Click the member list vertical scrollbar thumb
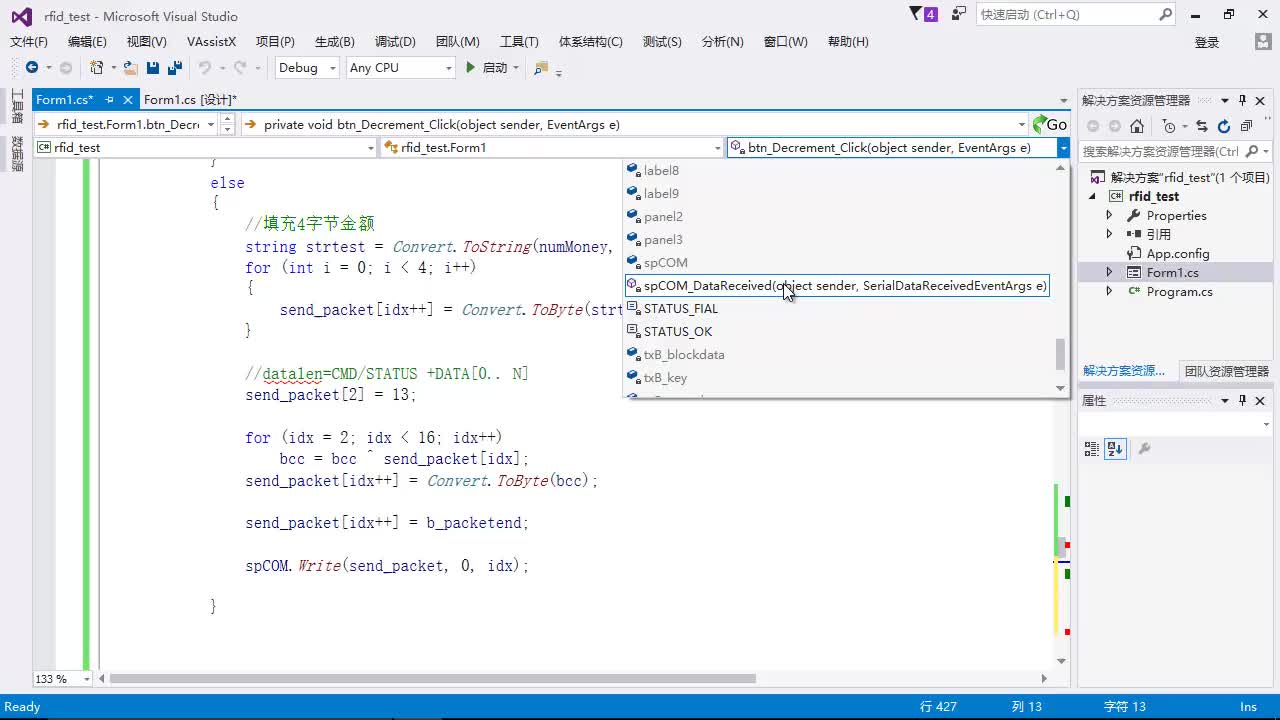Screen dimensions: 1280x720 [1061, 354]
